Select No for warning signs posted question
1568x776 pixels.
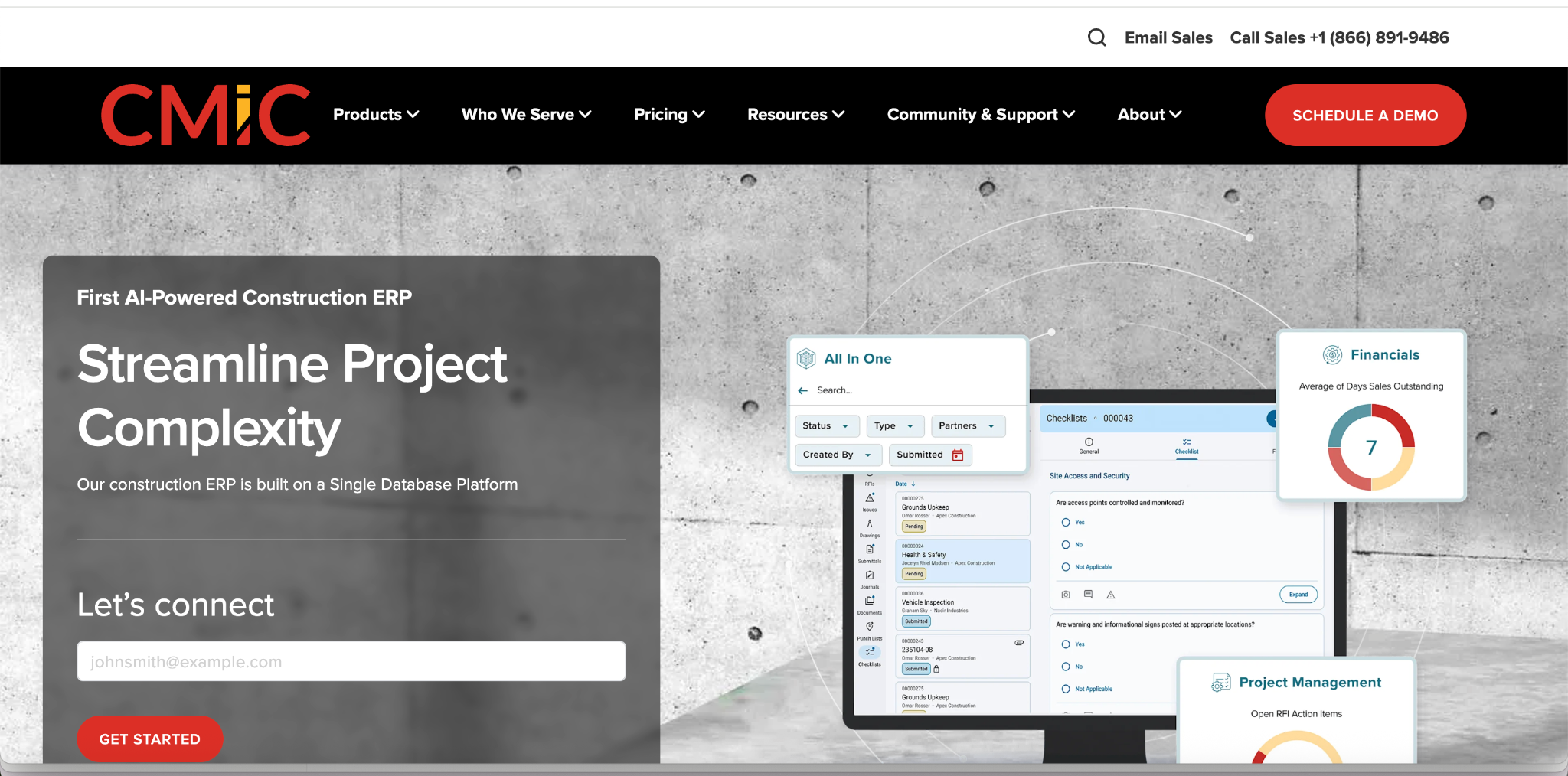(x=1066, y=667)
